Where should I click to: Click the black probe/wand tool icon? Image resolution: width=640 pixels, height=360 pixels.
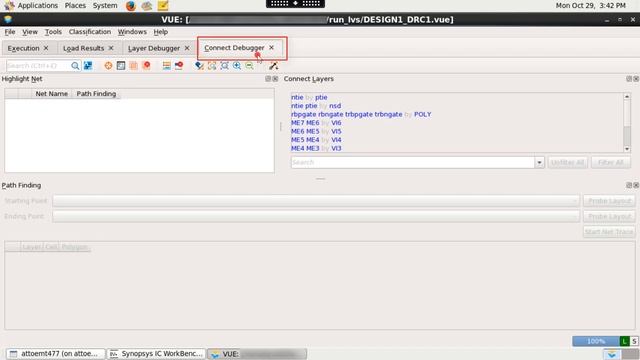[x=273, y=66]
